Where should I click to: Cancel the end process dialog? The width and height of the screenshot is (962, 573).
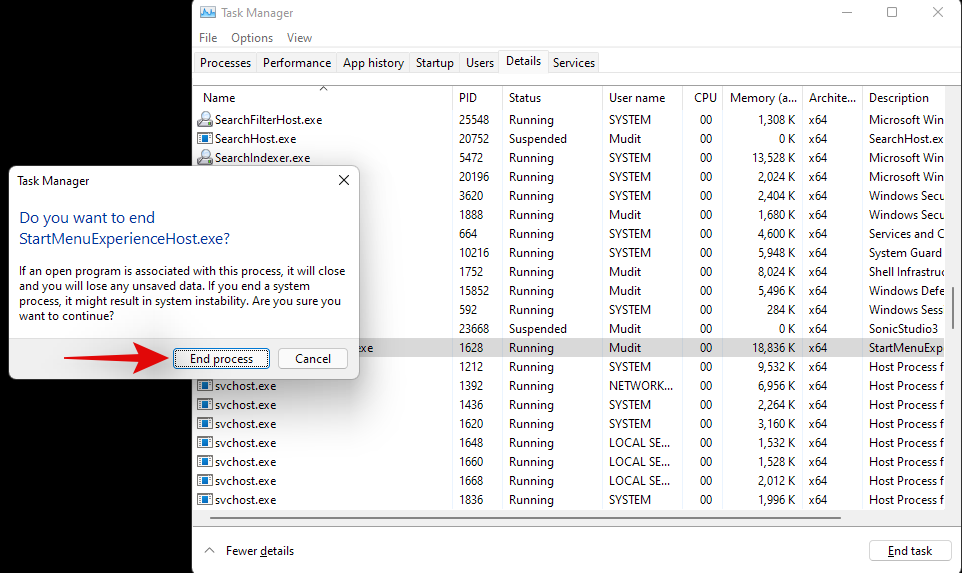tap(313, 359)
